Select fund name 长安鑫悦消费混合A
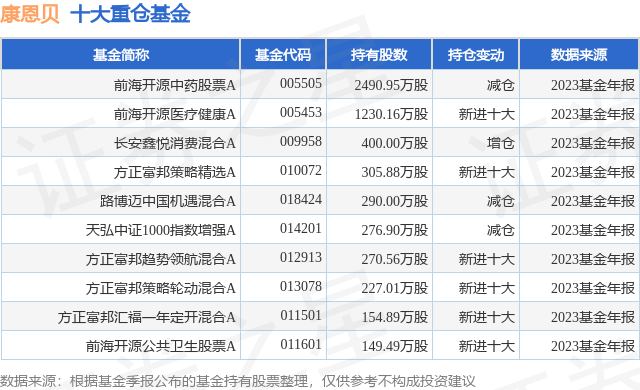 coord(175,143)
